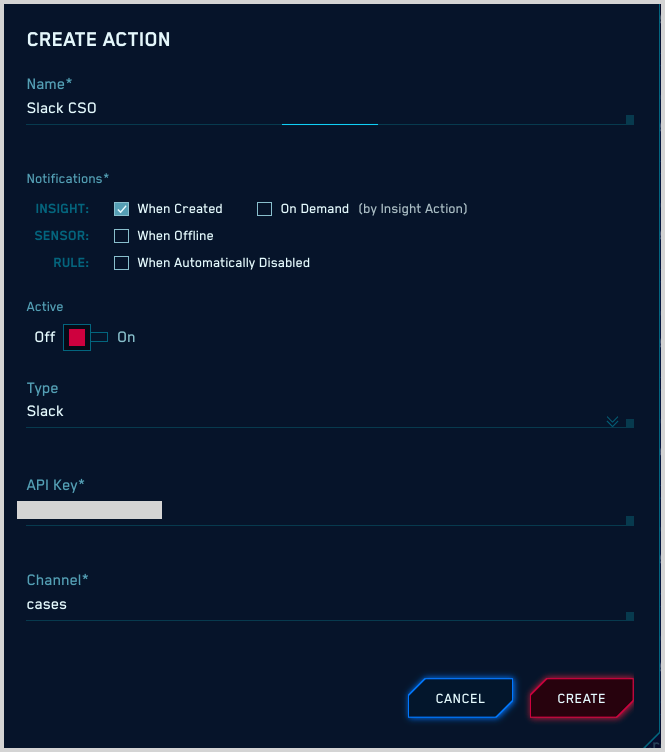Tick the When Automatically Disabled rule checkbox

122,263
